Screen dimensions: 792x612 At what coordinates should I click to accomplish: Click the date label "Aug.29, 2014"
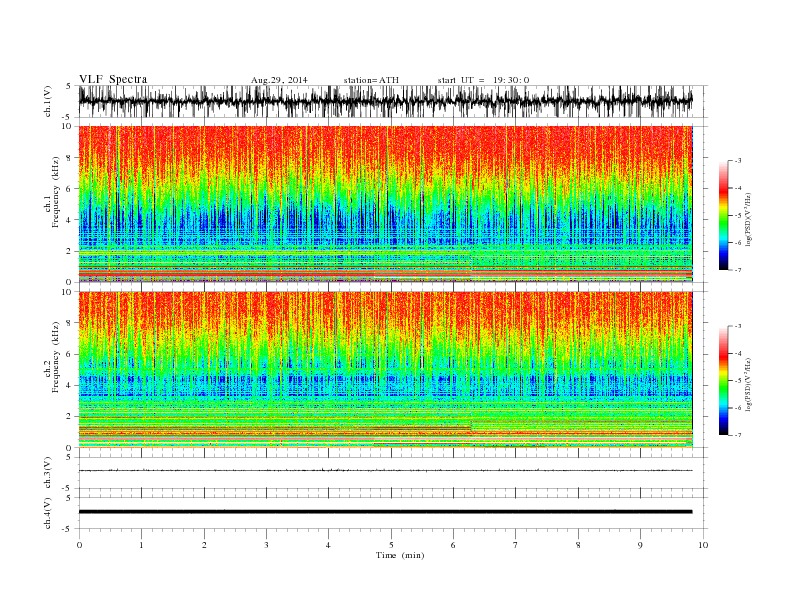click(279, 80)
